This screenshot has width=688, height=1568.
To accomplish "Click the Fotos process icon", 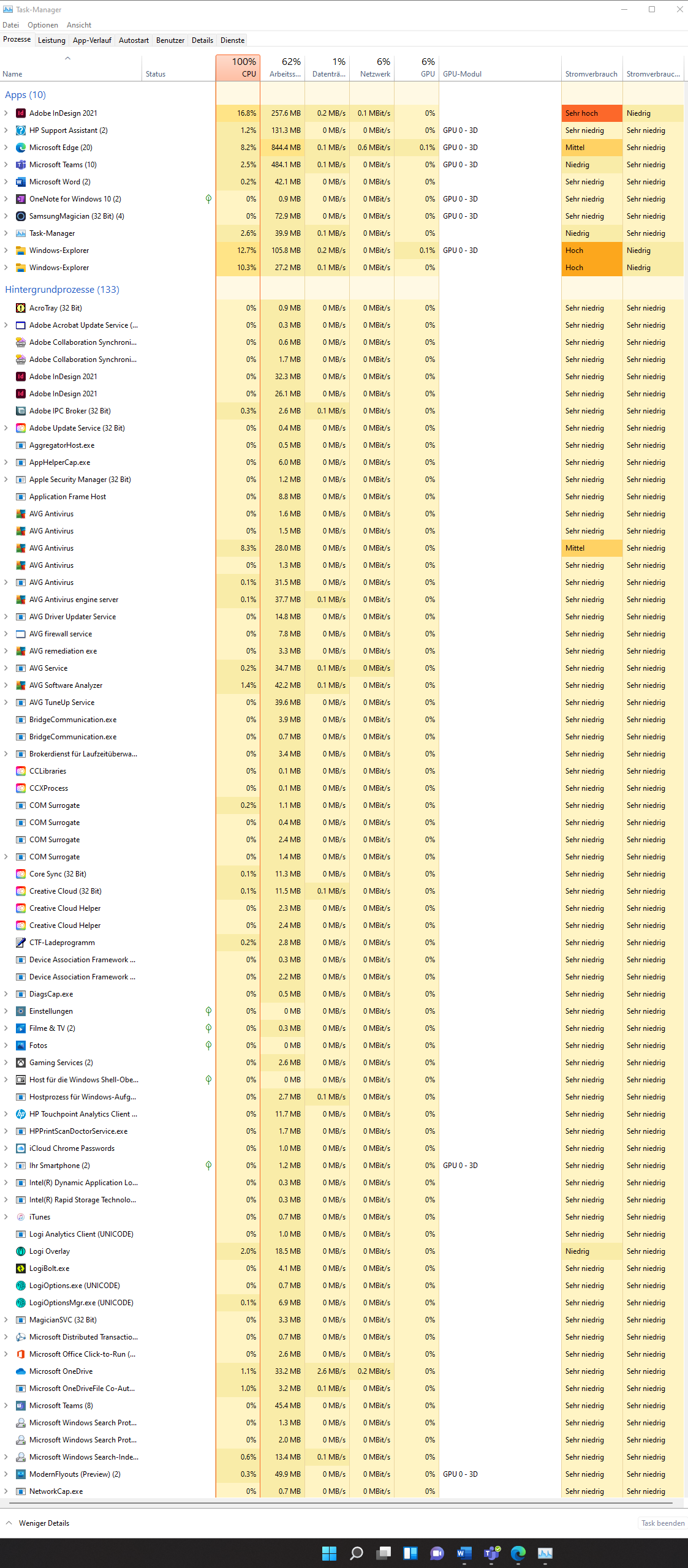I will (x=21, y=1046).
